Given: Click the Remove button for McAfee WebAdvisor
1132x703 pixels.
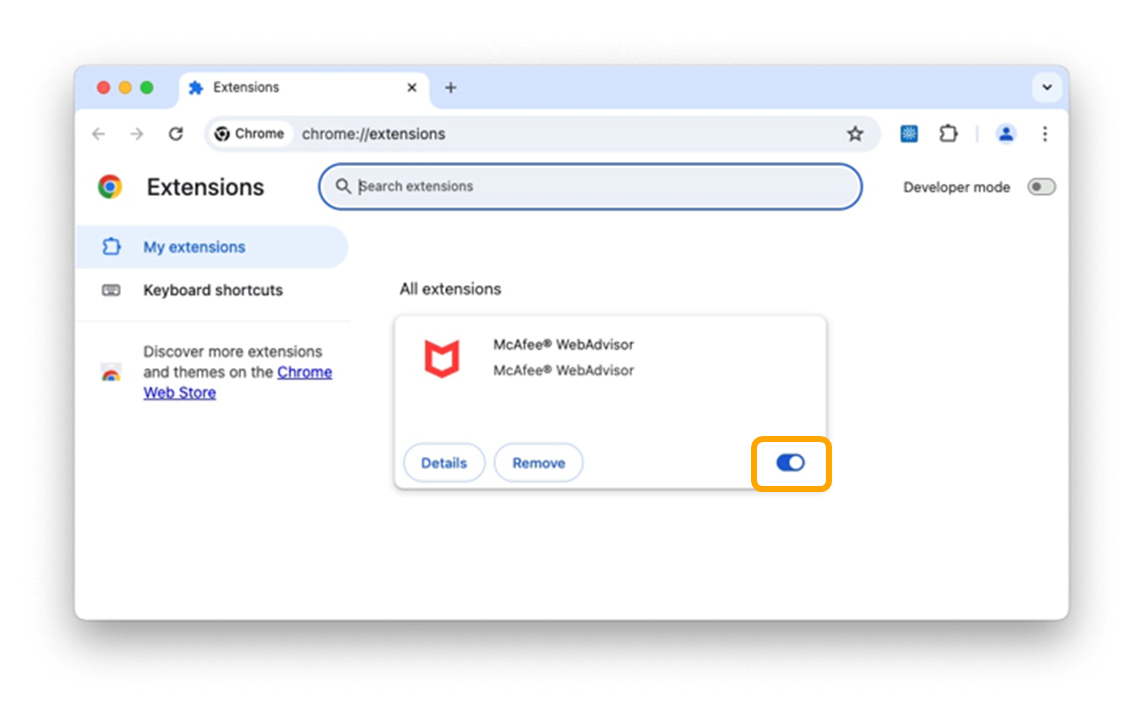Looking at the screenshot, I should click(539, 463).
